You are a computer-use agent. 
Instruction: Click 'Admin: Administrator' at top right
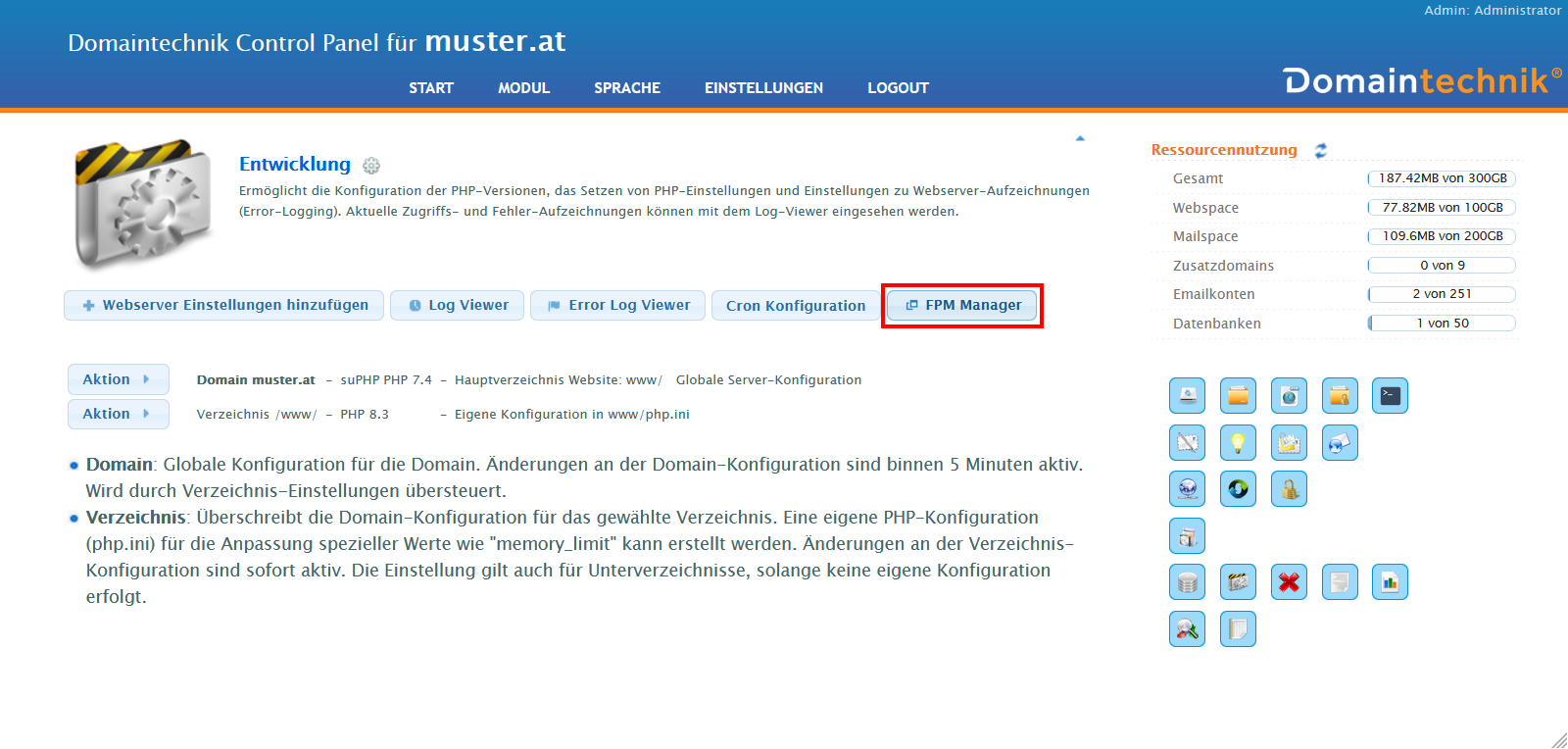tap(1493, 11)
